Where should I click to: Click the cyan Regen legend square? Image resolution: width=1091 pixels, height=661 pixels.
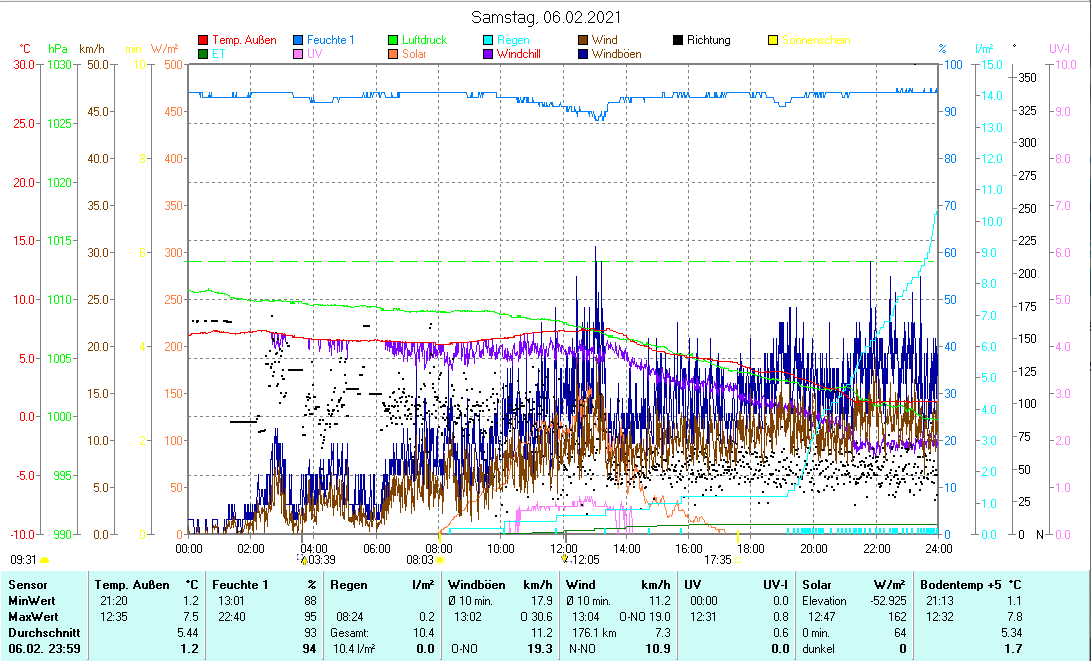click(x=488, y=40)
